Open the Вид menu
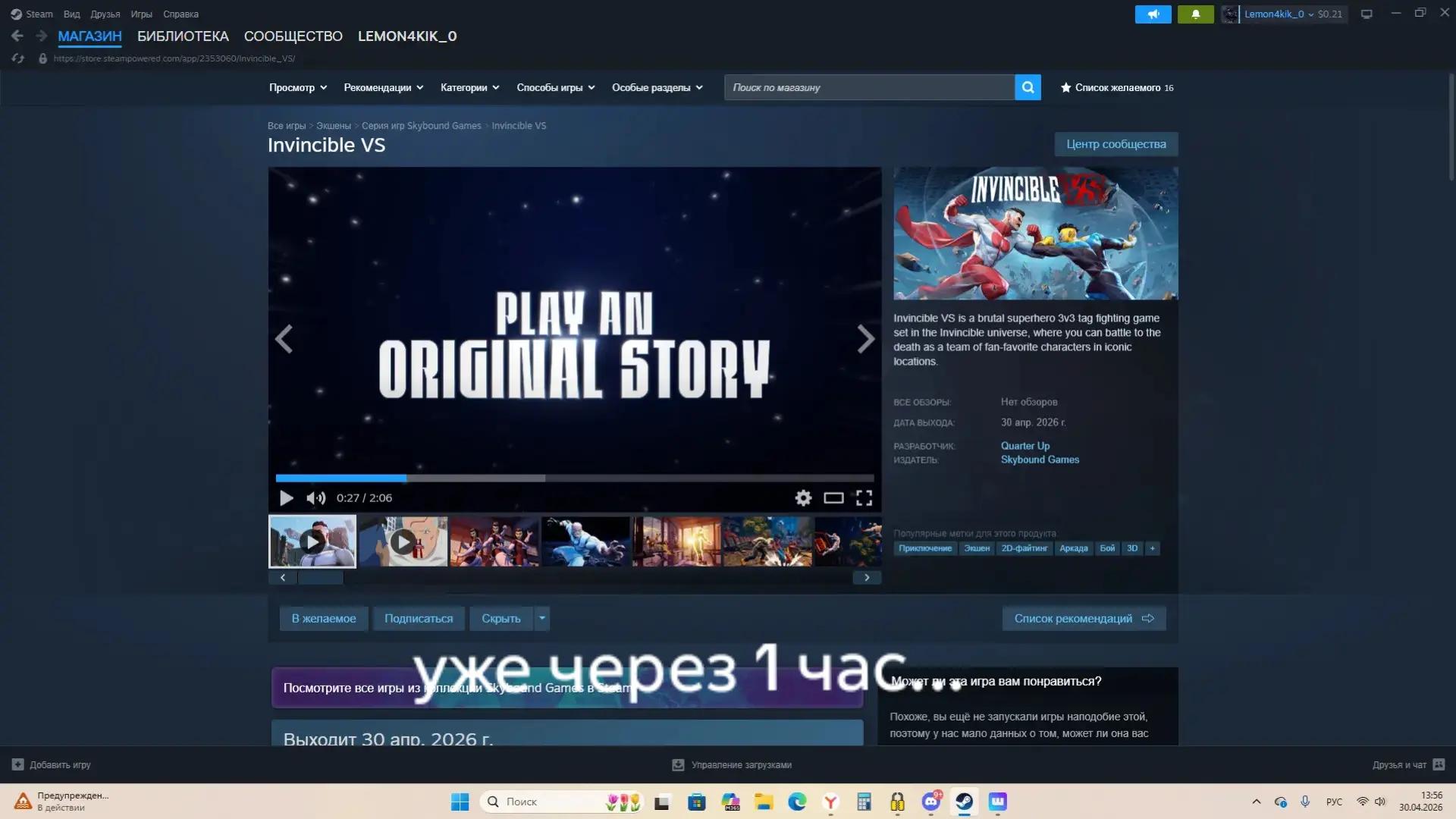The width and height of the screenshot is (1456, 819). [x=72, y=14]
